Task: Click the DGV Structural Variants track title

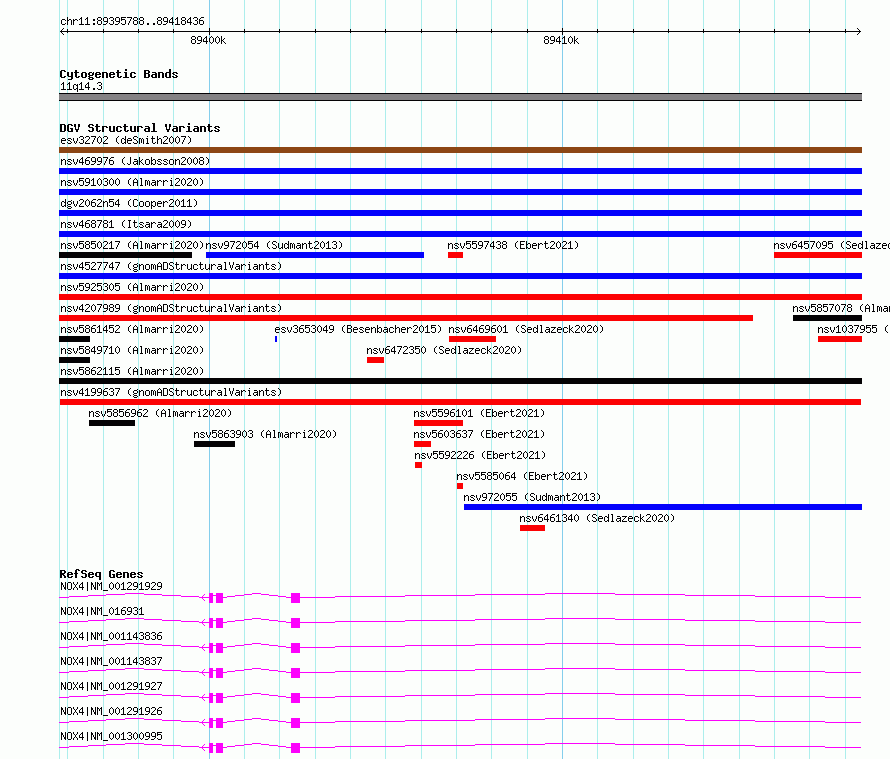Action: [x=140, y=128]
